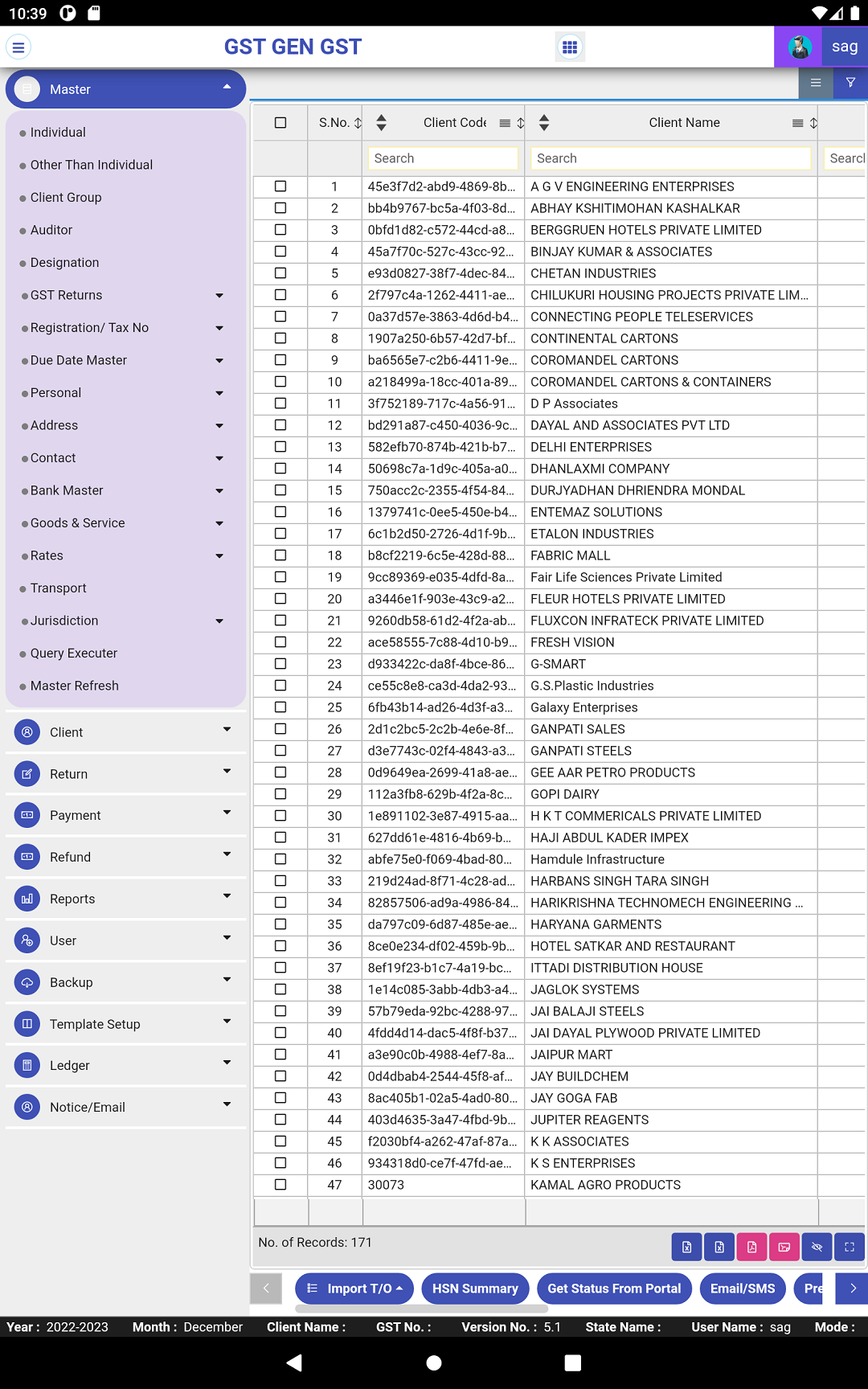Click the Email/SMS button
The image size is (868, 1389).
[743, 1289]
